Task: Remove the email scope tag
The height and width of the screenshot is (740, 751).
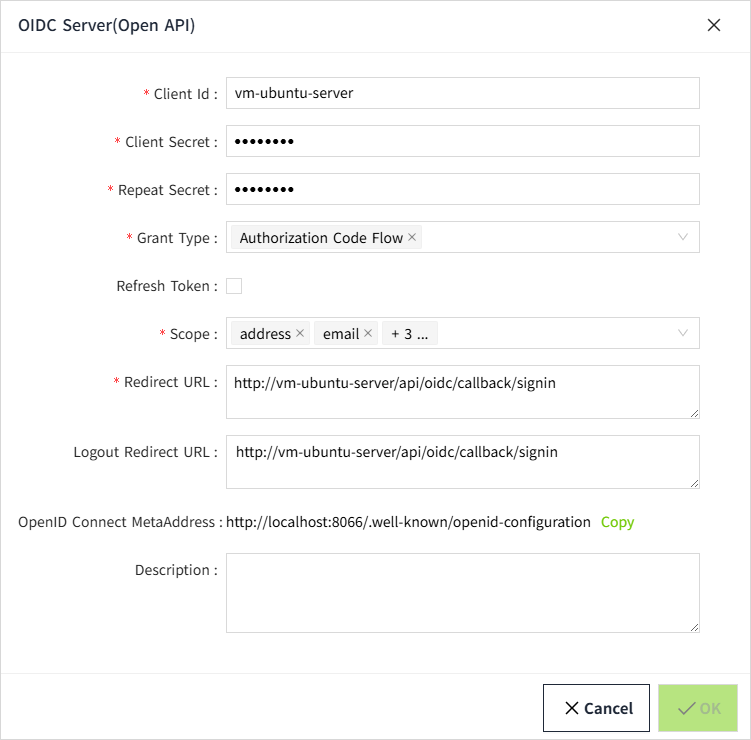Action: [368, 334]
